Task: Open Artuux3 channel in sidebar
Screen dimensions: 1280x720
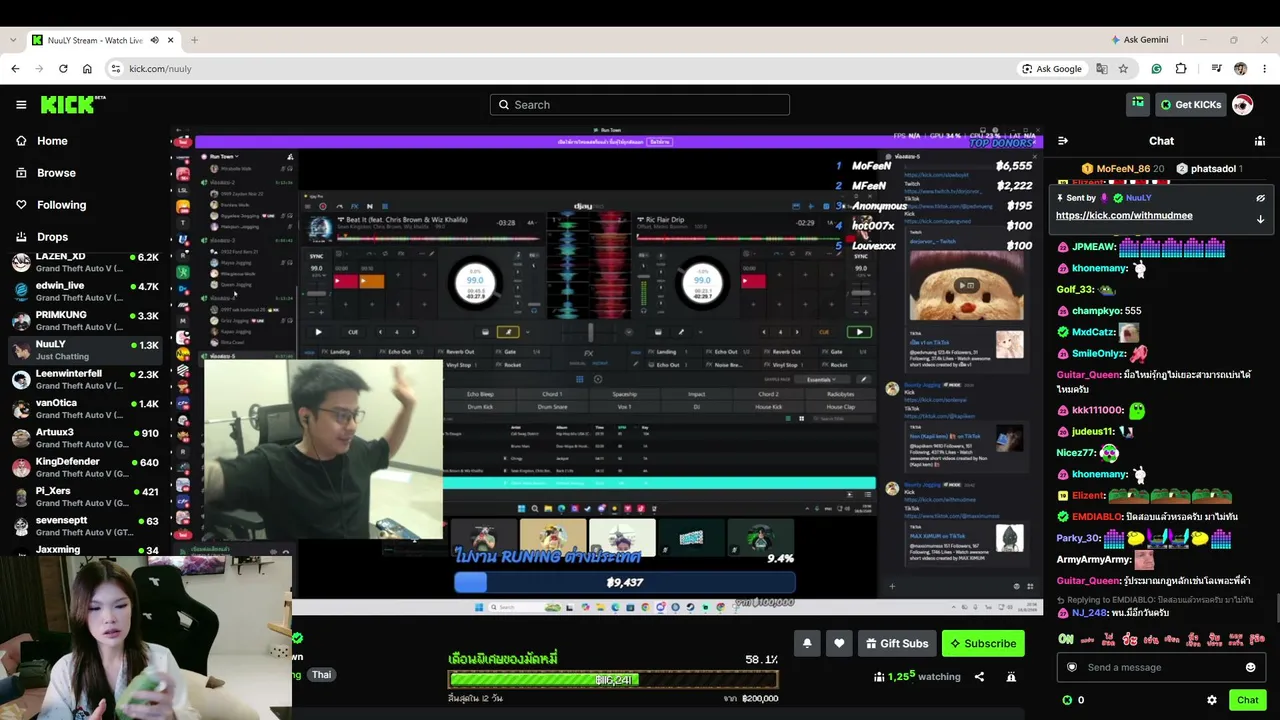Action: click(x=85, y=438)
